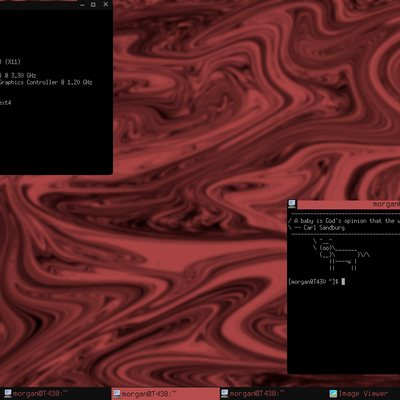Image resolution: width=400 pixels, height=400 pixels.
Task: Click the "3.30 GHz" text
Action: click(23, 75)
